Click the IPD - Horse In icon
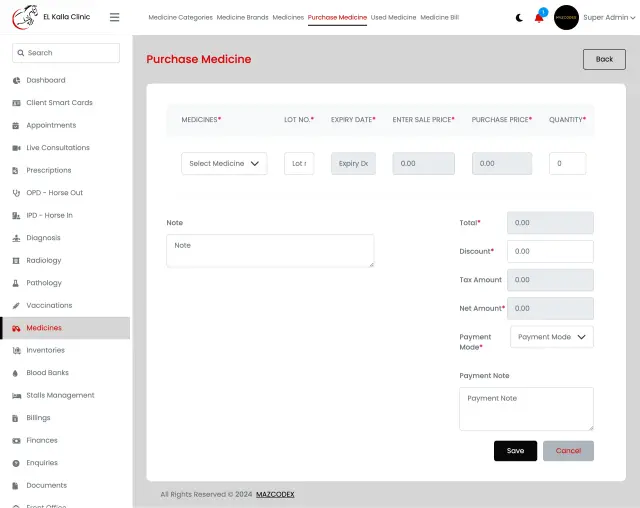The image size is (640, 508). click(x=16, y=215)
